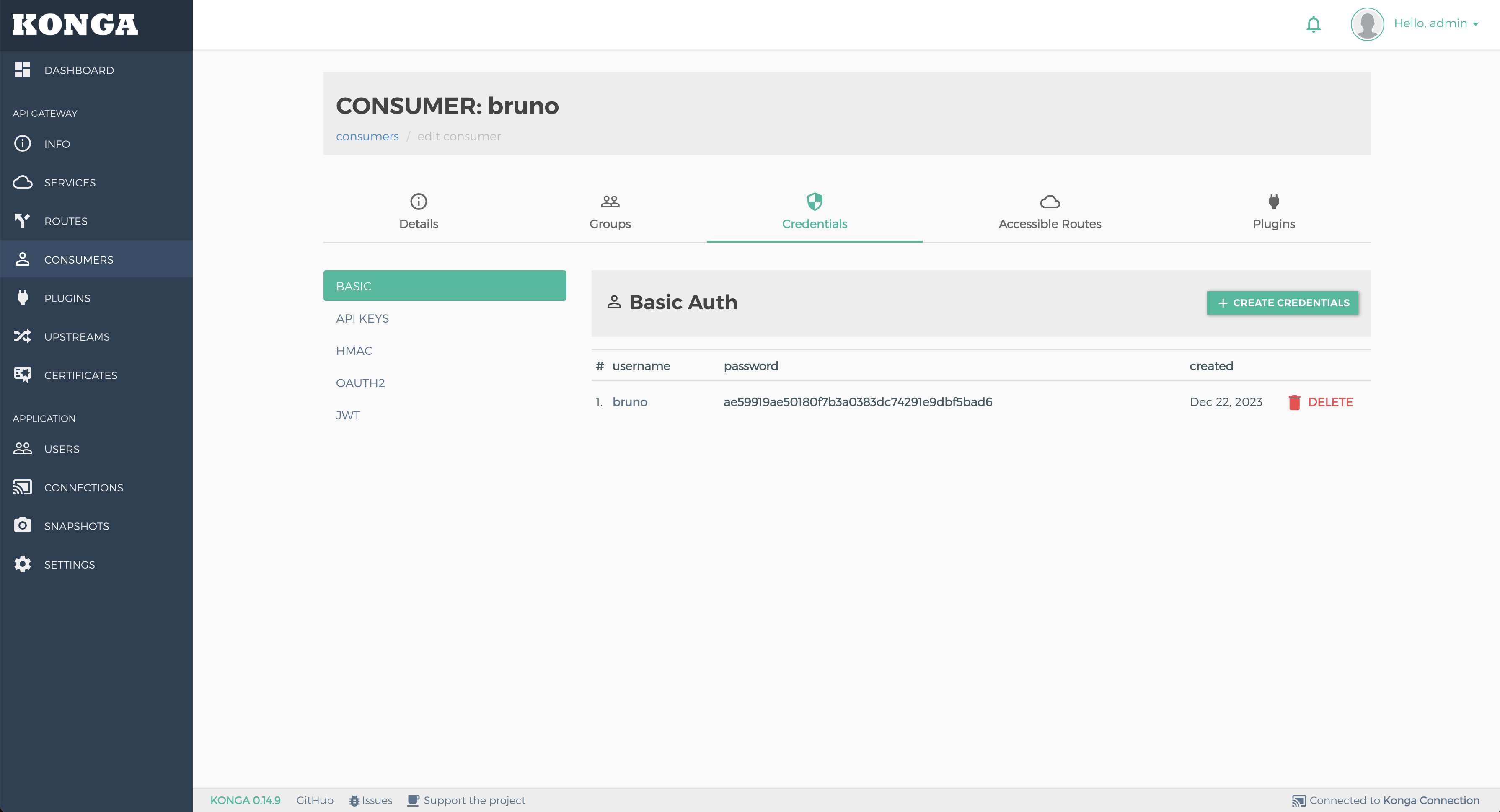Open Upstreams shuffle icon in the sidebar
This screenshot has width=1500, height=812.
click(x=23, y=337)
